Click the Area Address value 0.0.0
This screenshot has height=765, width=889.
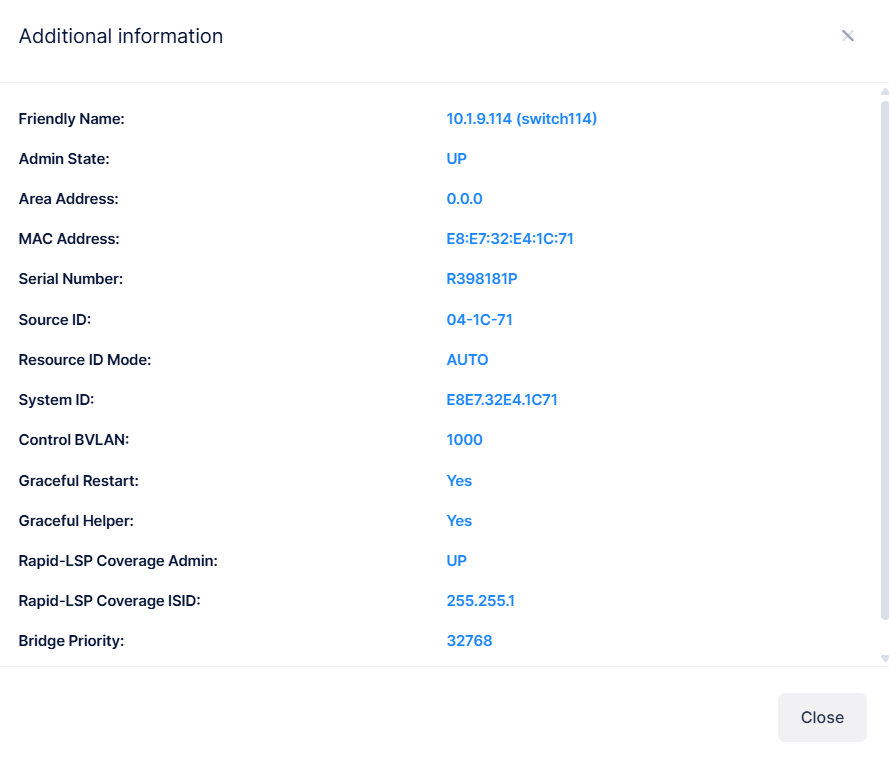click(x=464, y=199)
